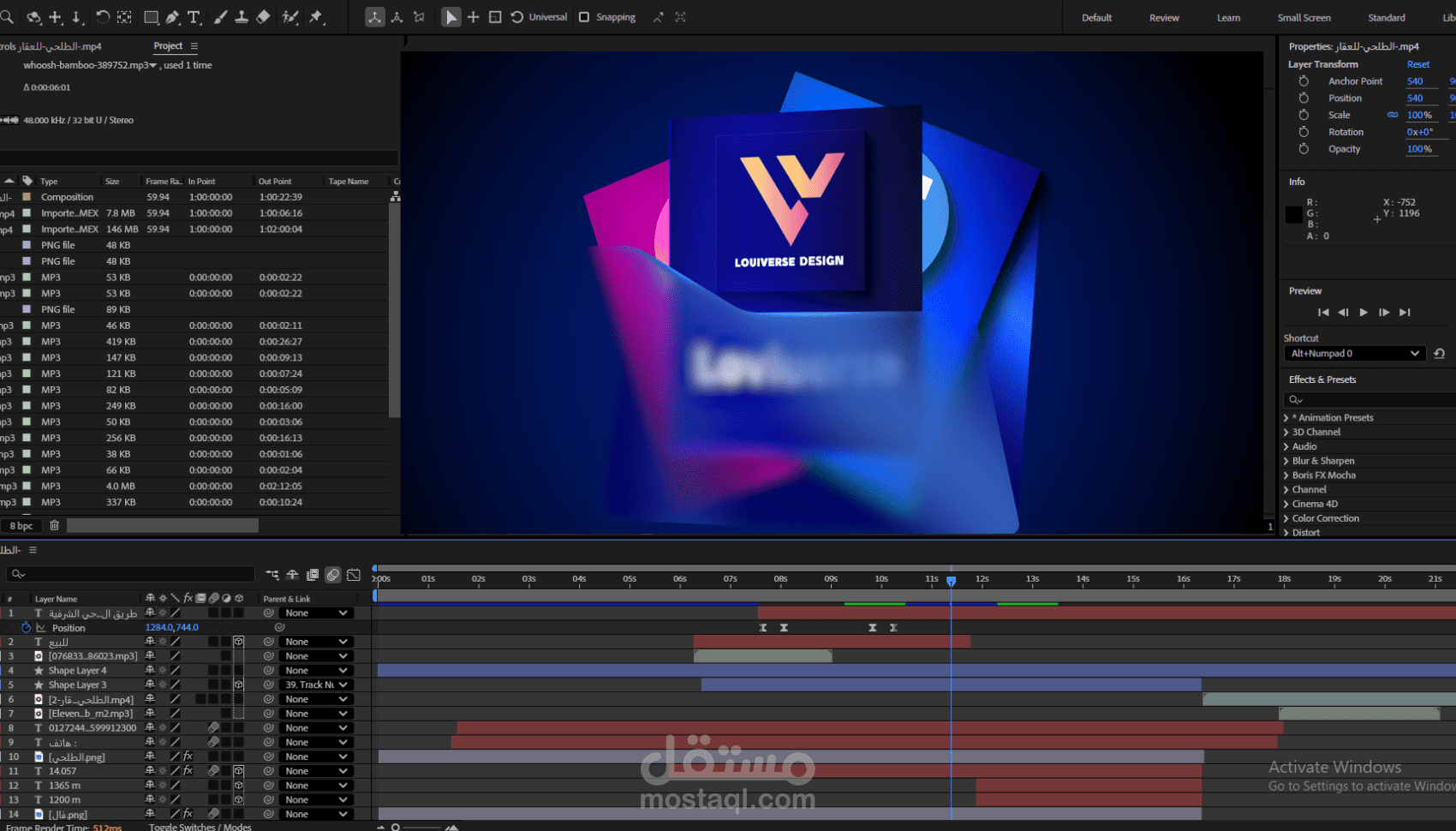The height and width of the screenshot is (831, 1456).
Task: Open parent dropdown for Shape Layer 3
Action: pyautogui.click(x=316, y=685)
